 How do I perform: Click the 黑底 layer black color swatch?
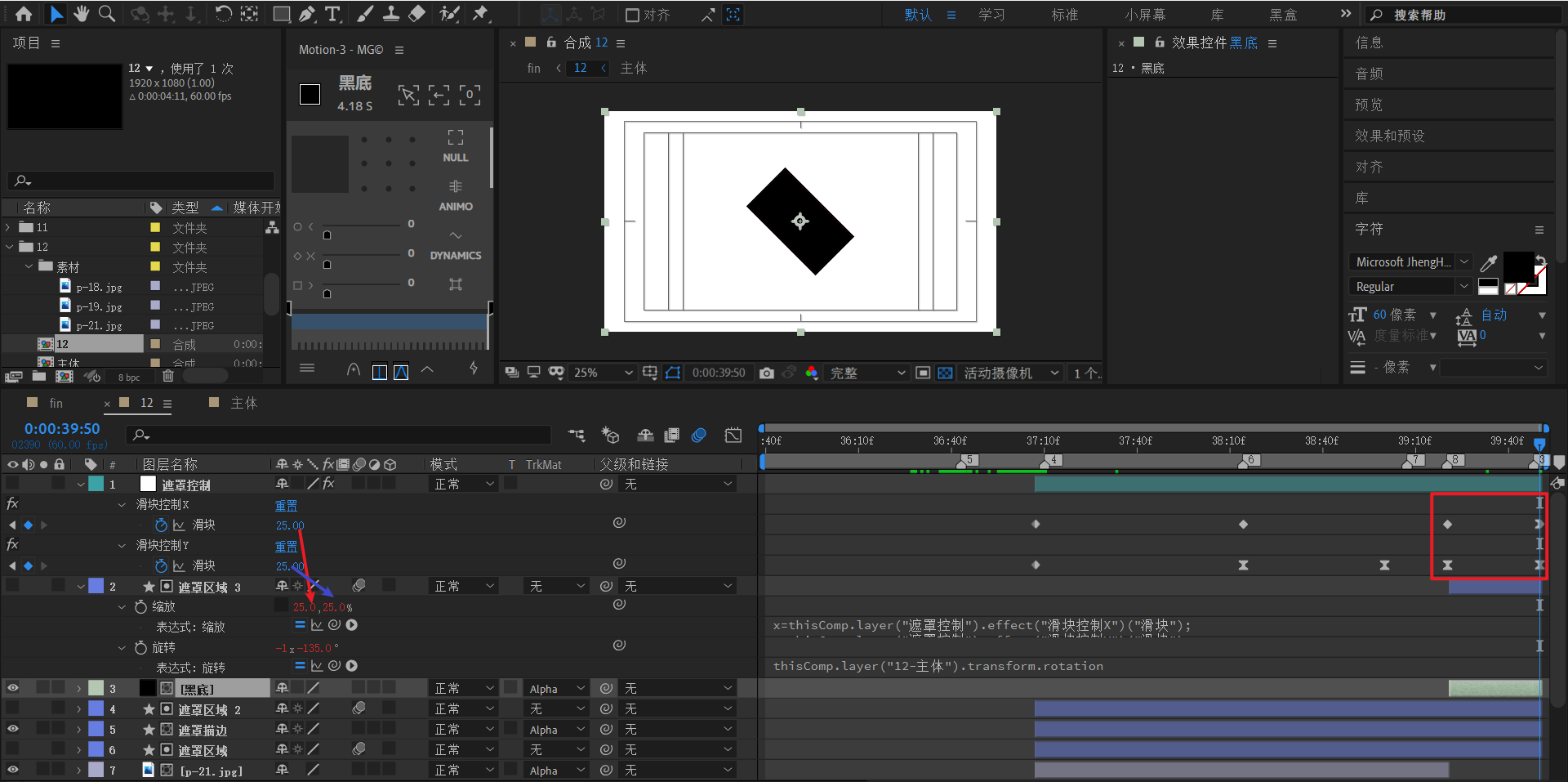click(x=148, y=688)
